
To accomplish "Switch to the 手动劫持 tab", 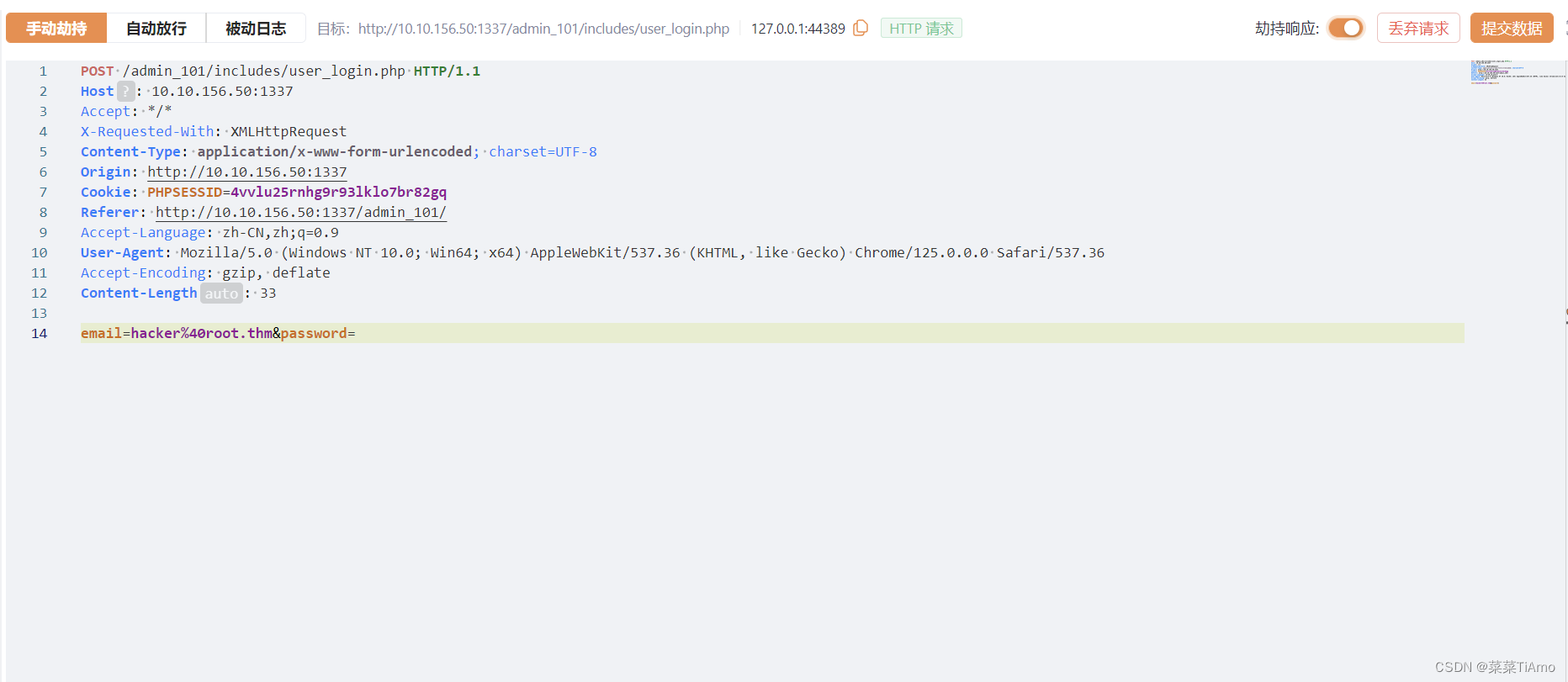I will [x=56, y=28].
